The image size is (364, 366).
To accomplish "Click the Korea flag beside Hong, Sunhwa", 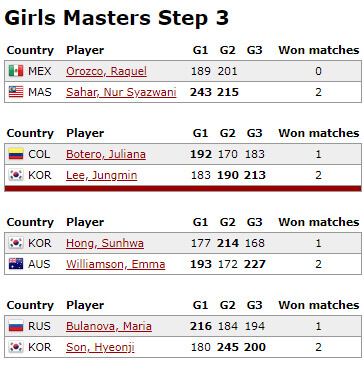I will click(16, 243).
